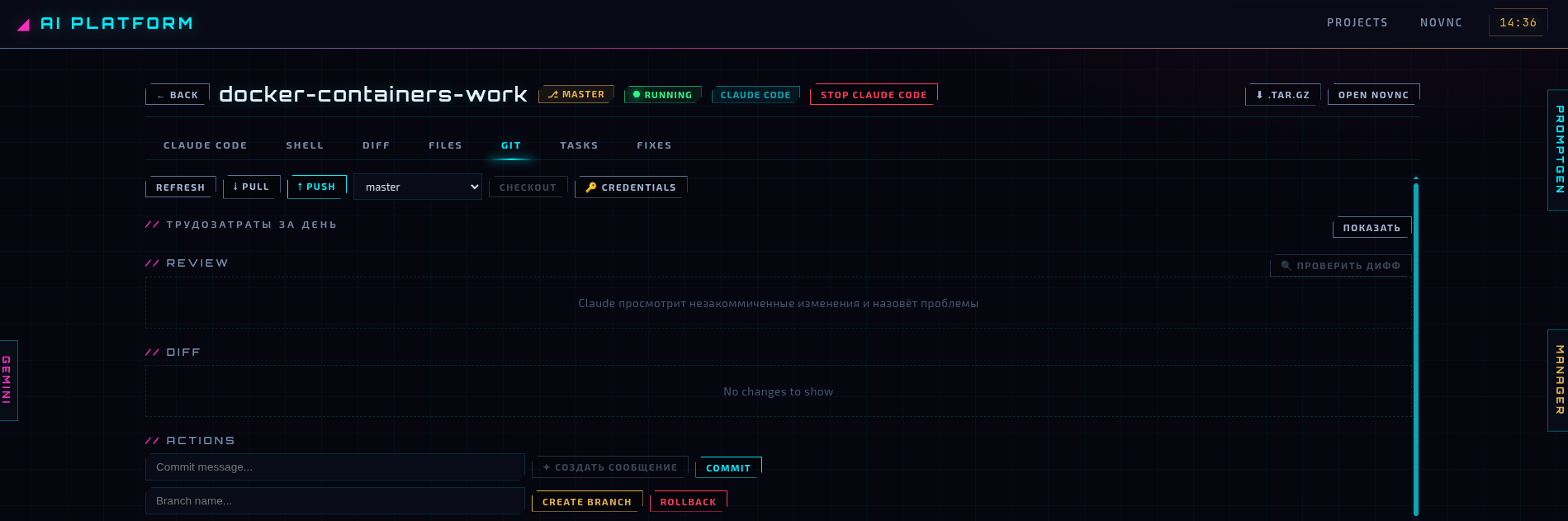Switch to the FILES tab
This screenshot has height=521, width=1568.
point(445,145)
